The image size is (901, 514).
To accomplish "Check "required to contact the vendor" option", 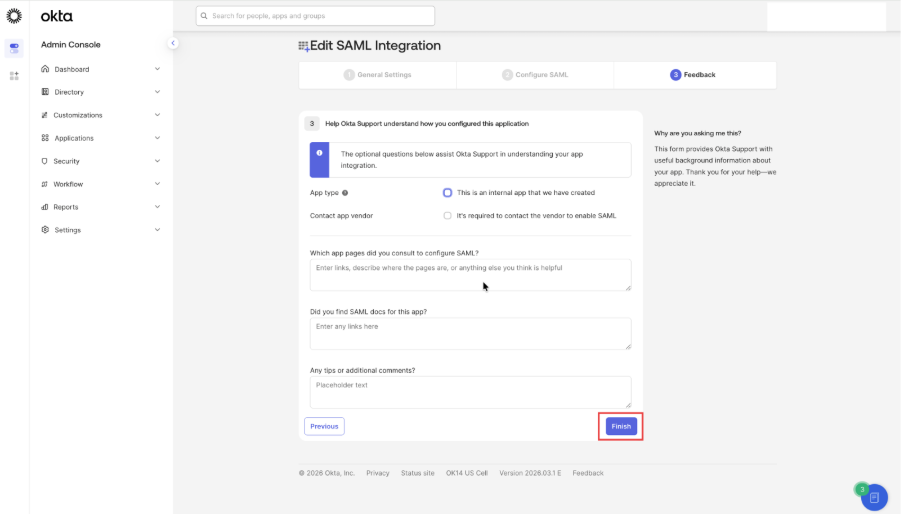I will click(448, 216).
